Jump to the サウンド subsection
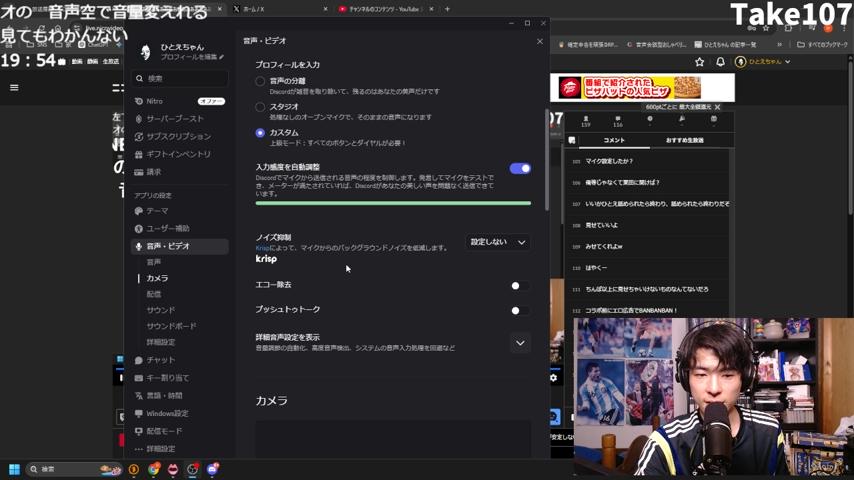Viewport: 854px width, 480px height. [x=161, y=310]
